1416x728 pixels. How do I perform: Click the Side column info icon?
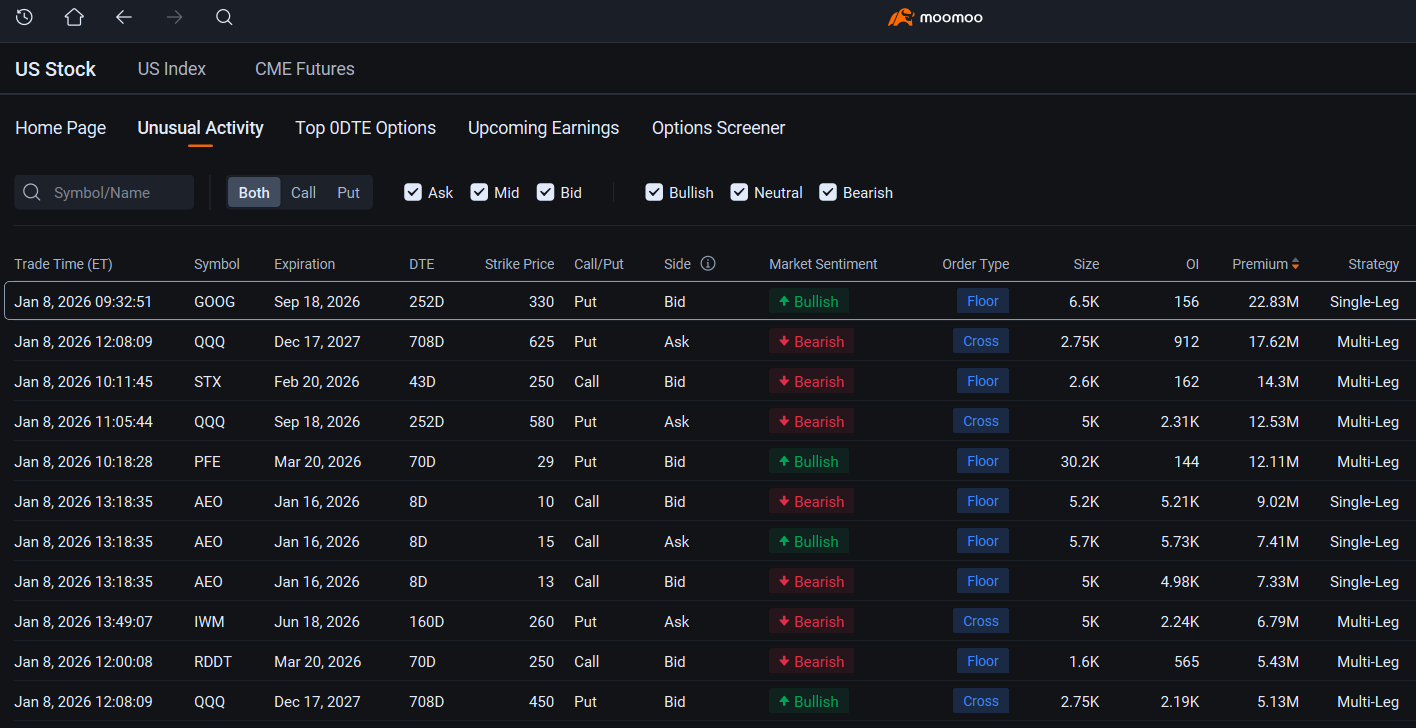tap(708, 264)
